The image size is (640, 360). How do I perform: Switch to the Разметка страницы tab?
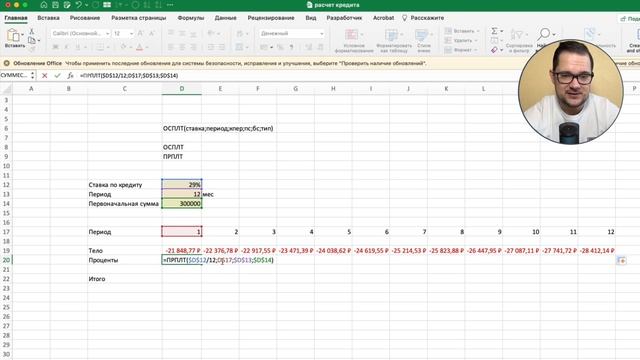click(139, 18)
